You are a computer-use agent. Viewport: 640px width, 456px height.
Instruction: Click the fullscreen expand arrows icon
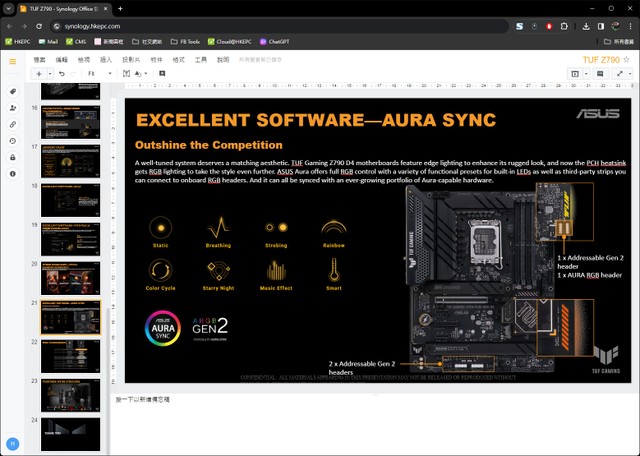click(620, 74)
